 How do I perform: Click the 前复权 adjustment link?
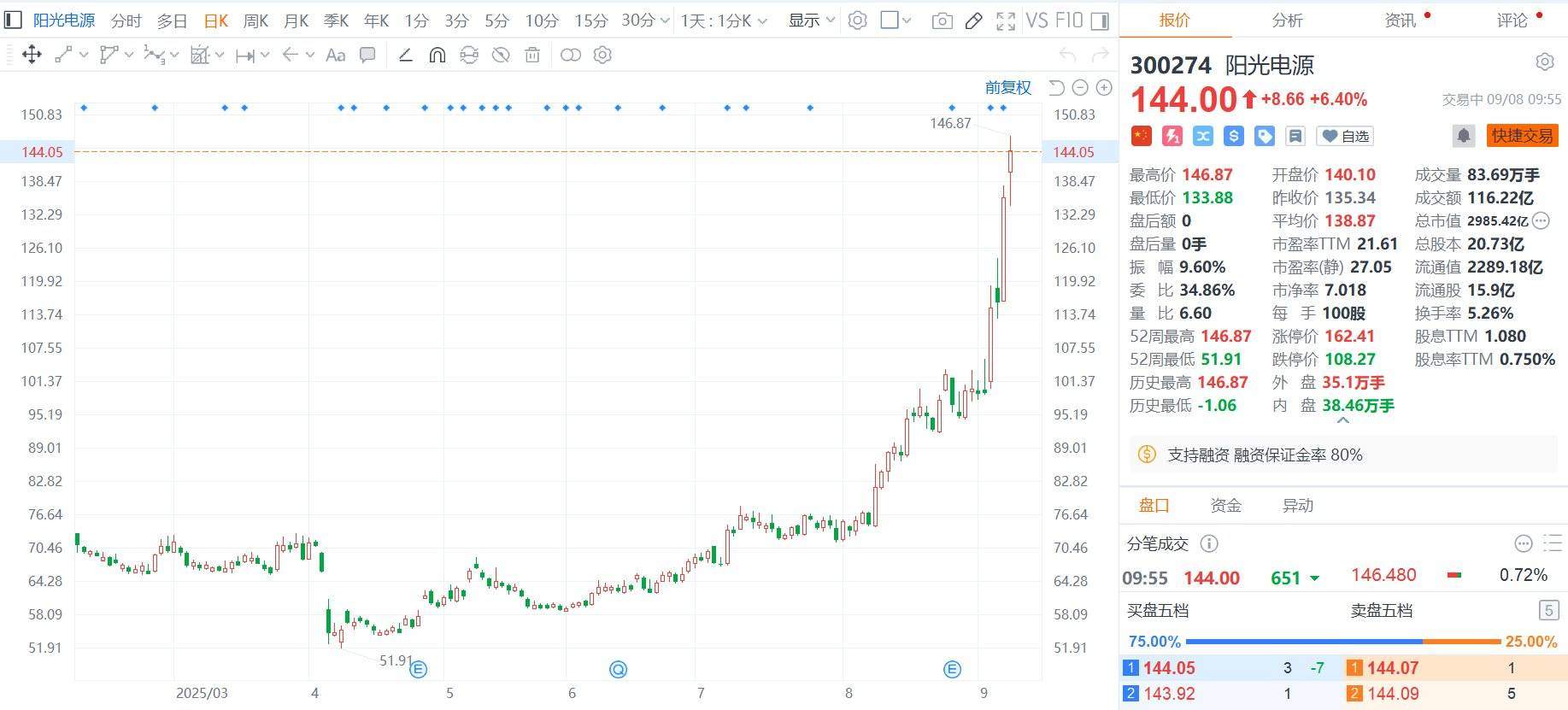click(x=1007, y=87)
